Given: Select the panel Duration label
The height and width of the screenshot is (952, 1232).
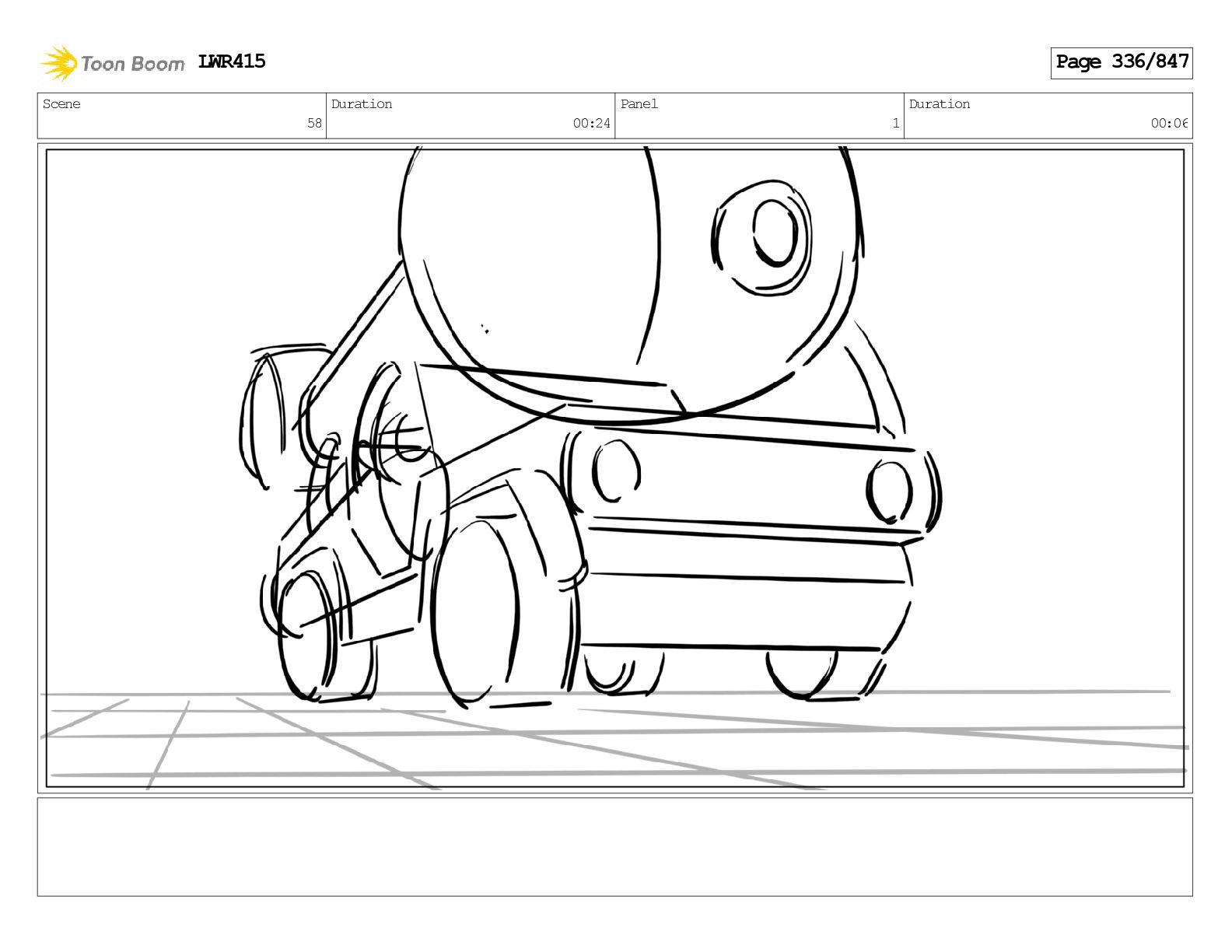Looking at the screenshot, I should tap(940, 104).
